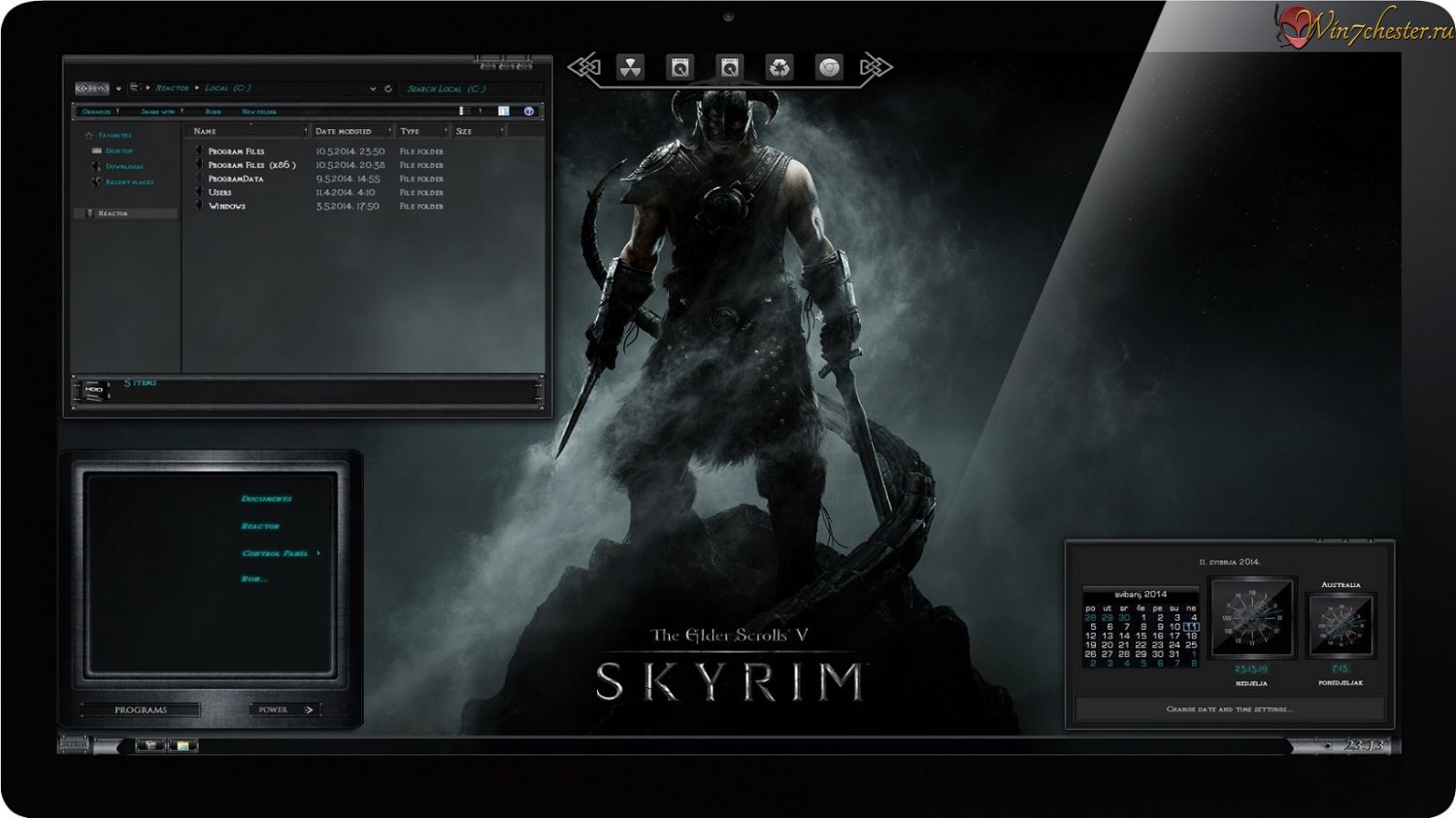Click the Start button on the taskbar
Viewport: 1456px width, 818px height.
click(74, 745)
